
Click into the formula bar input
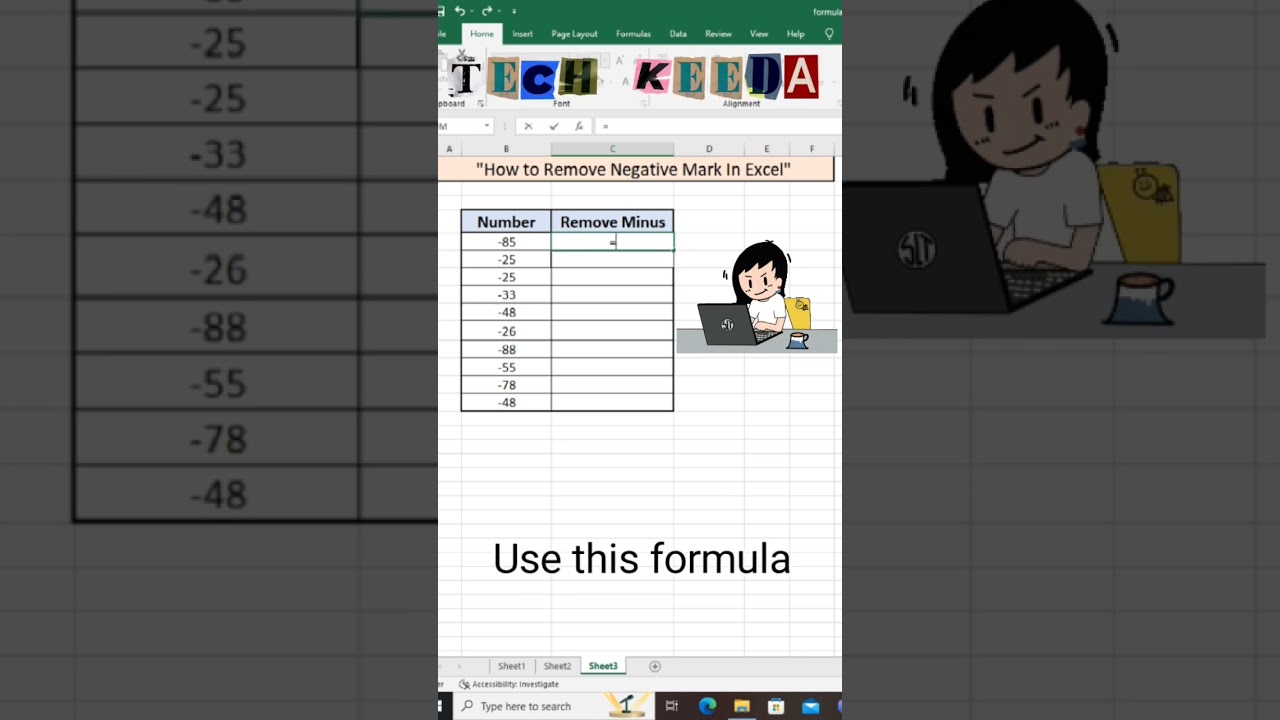click(x=718, y=126)
